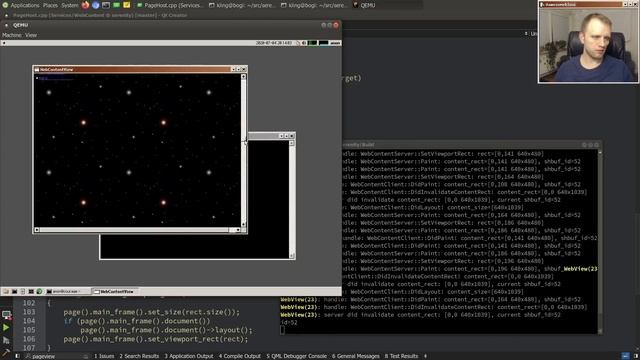Click the Qt Creator Run green arrow
The height and width of the screenshot is (360, 640).
click(6, 327)
